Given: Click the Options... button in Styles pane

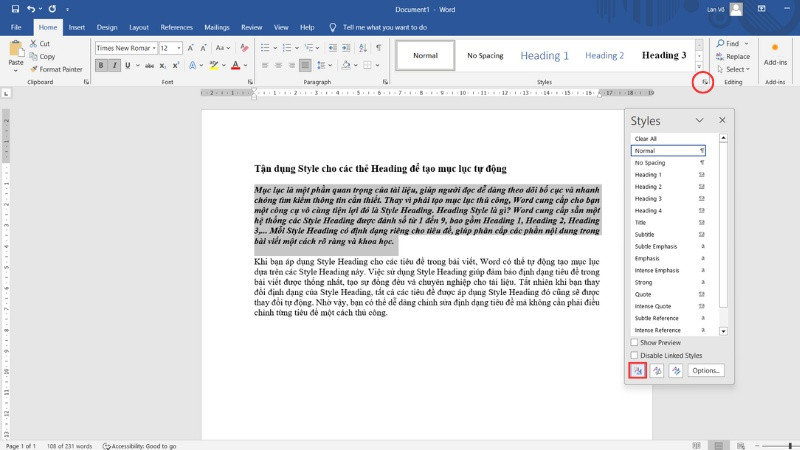Looking at the screenshot, I should click(705, 370).
